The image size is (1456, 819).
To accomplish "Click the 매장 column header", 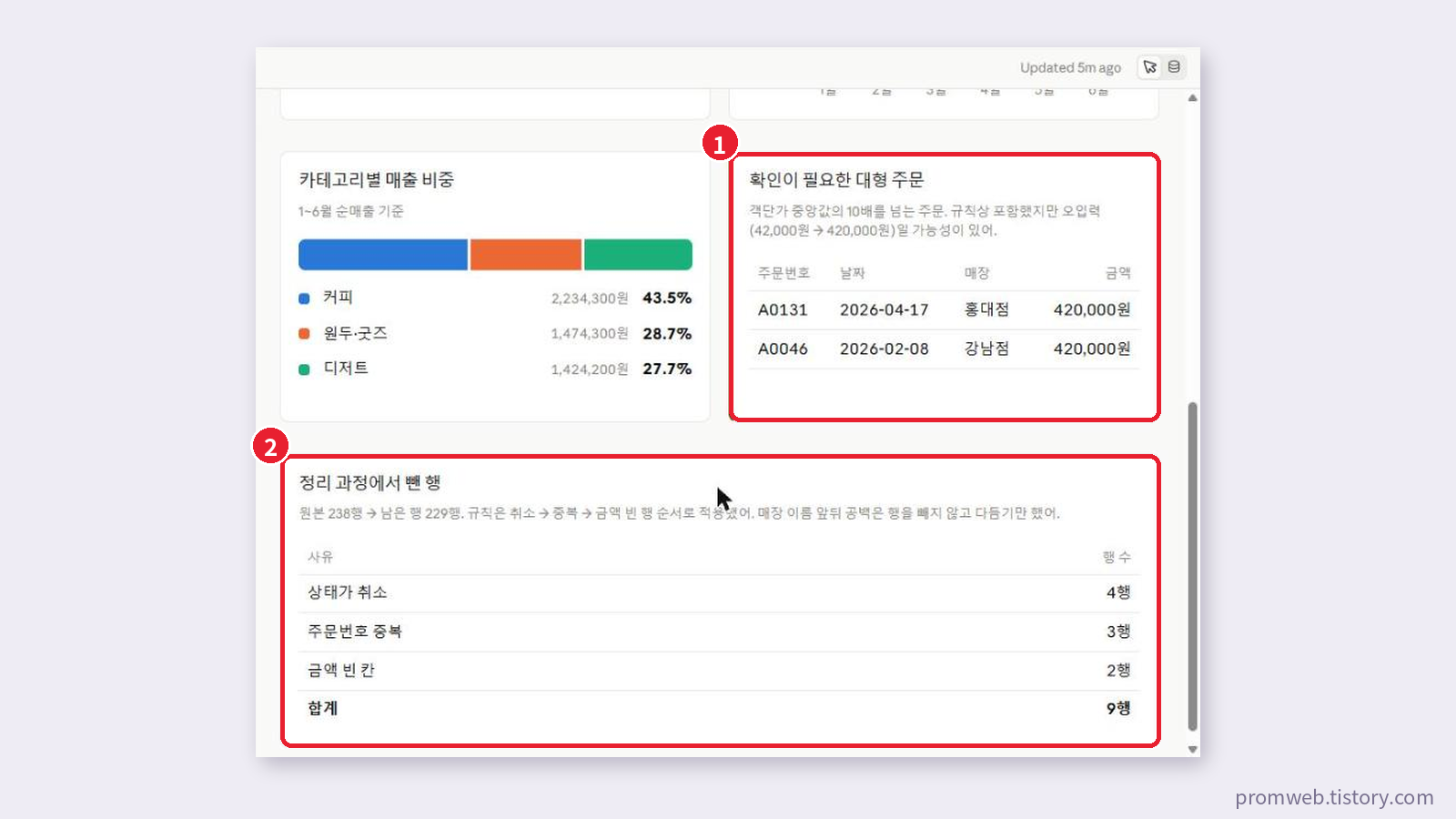I will click(976, 273).
